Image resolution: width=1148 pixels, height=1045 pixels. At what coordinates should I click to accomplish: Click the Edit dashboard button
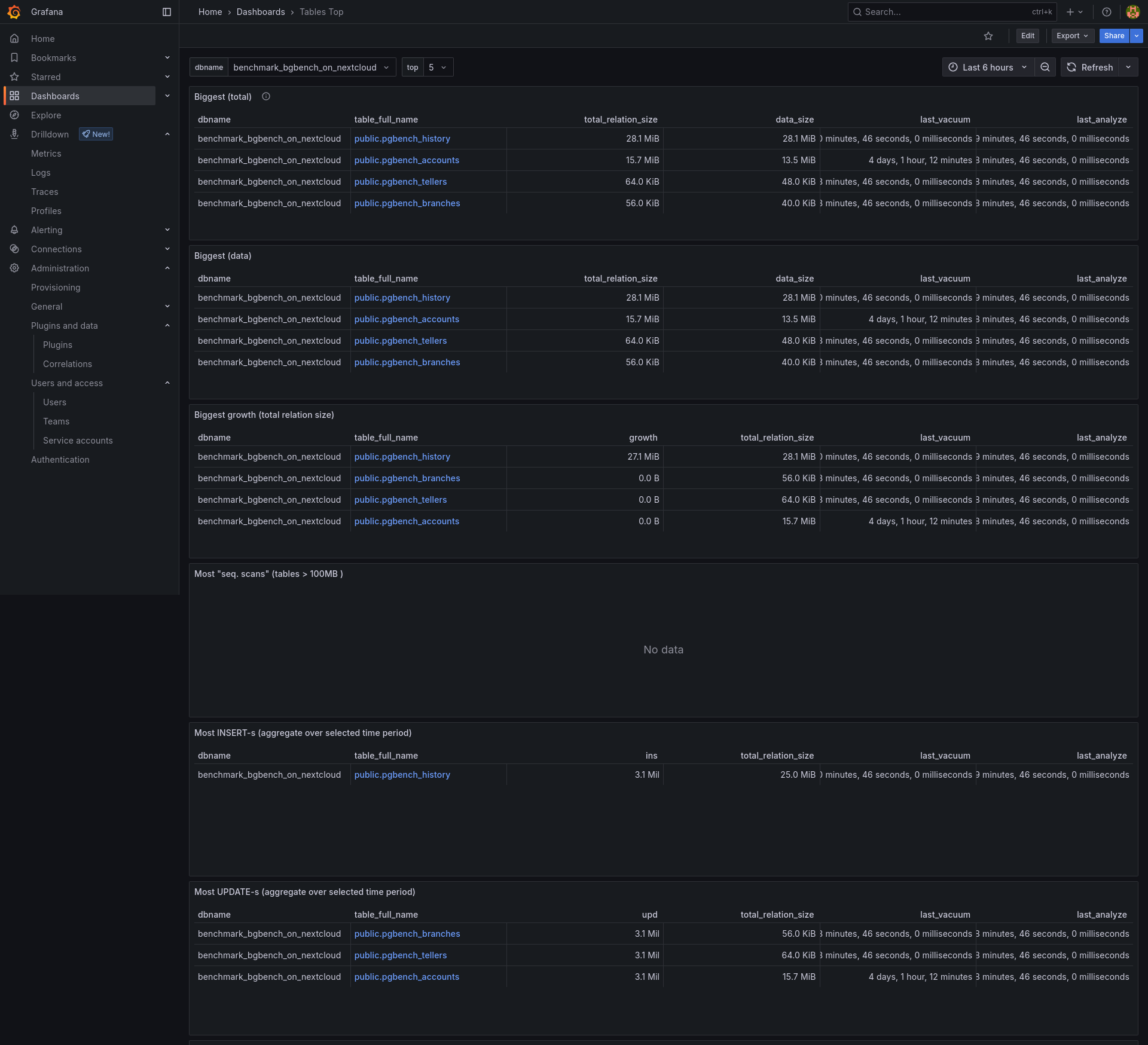click(x=1027, y=36)
